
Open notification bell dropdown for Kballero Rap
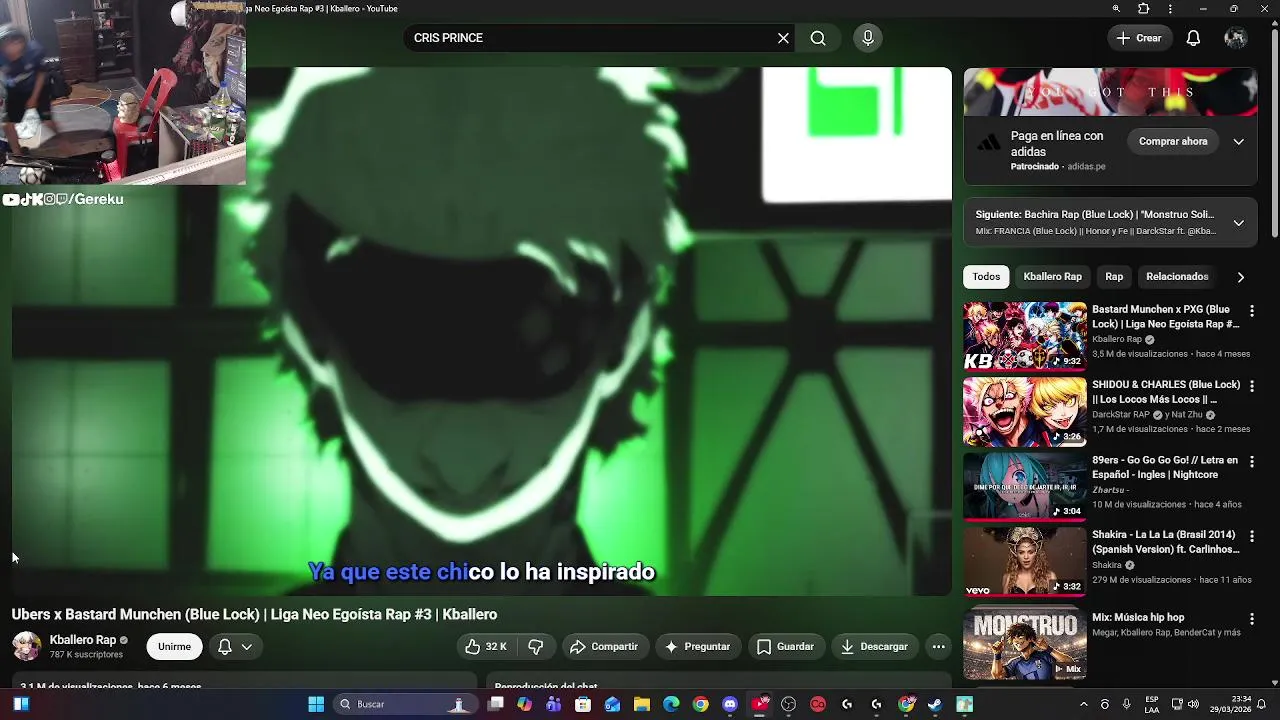235,647
